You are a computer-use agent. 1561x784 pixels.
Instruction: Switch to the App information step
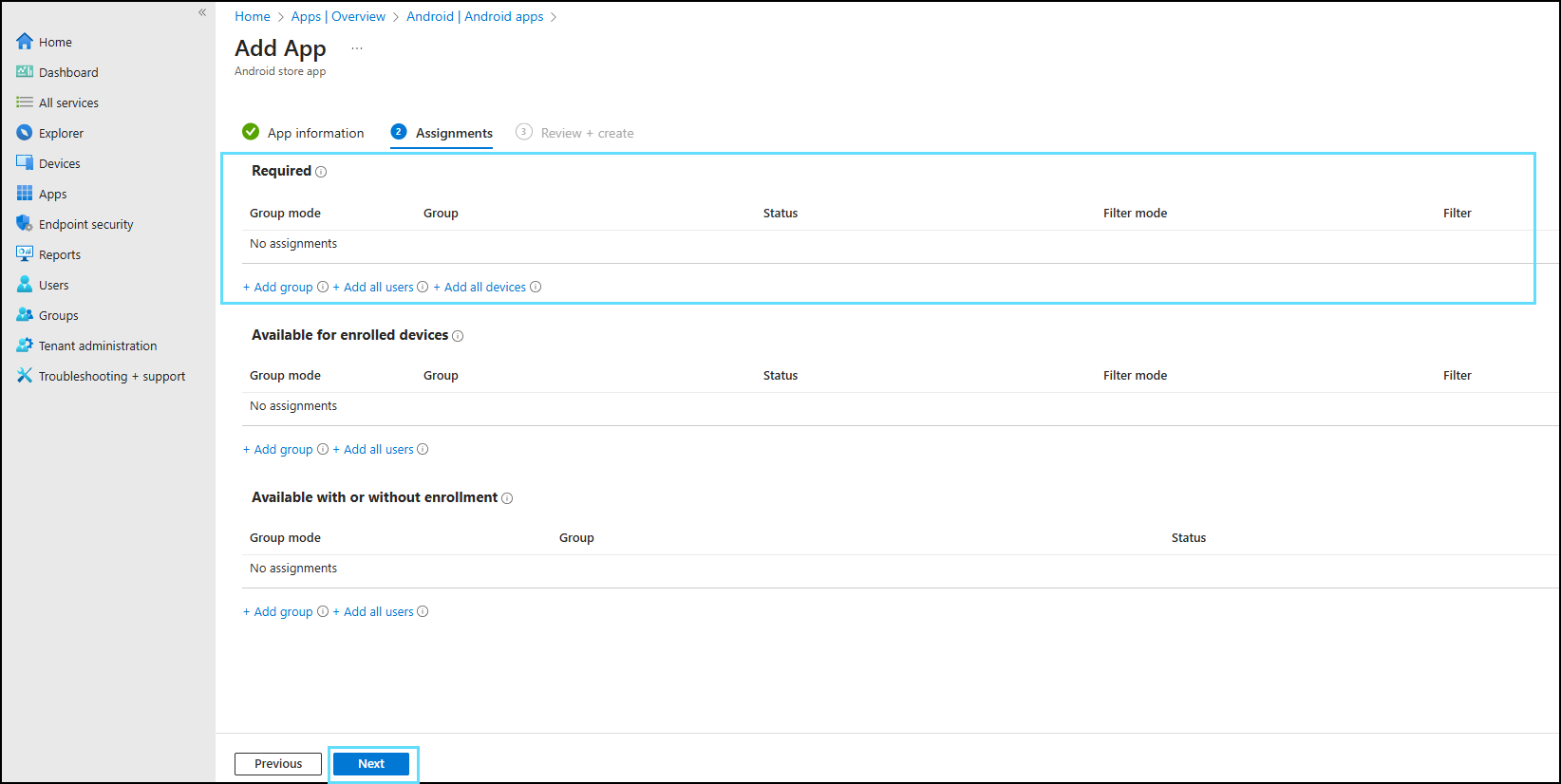(315, 133)
